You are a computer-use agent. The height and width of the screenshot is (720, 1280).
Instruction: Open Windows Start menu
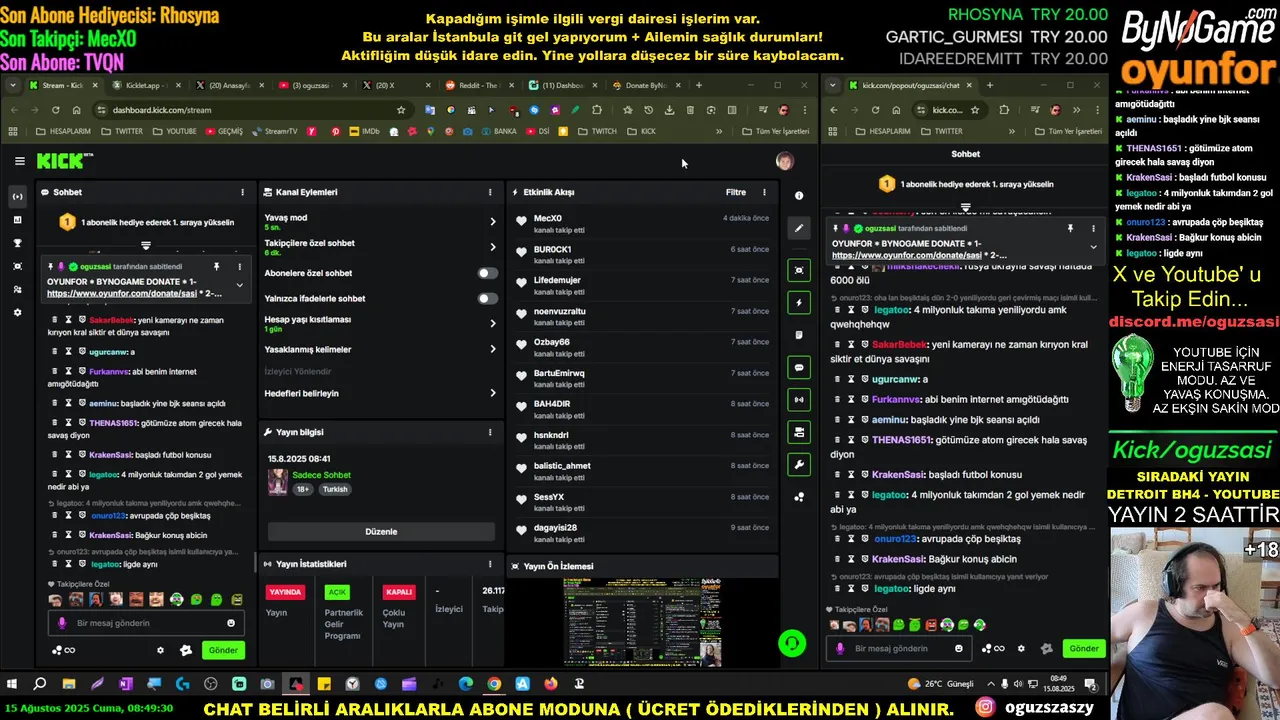pyautogui.click(x=12, y=684)
